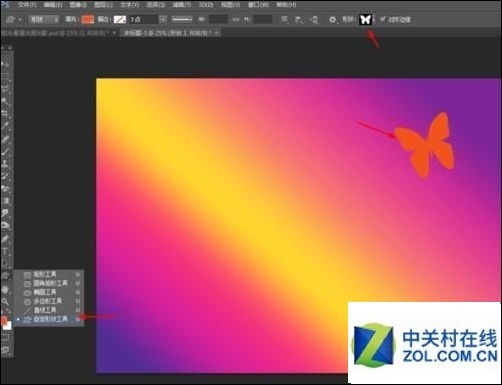Open the stroke line type dropdown
502x385 pixels.
(182, 20)
